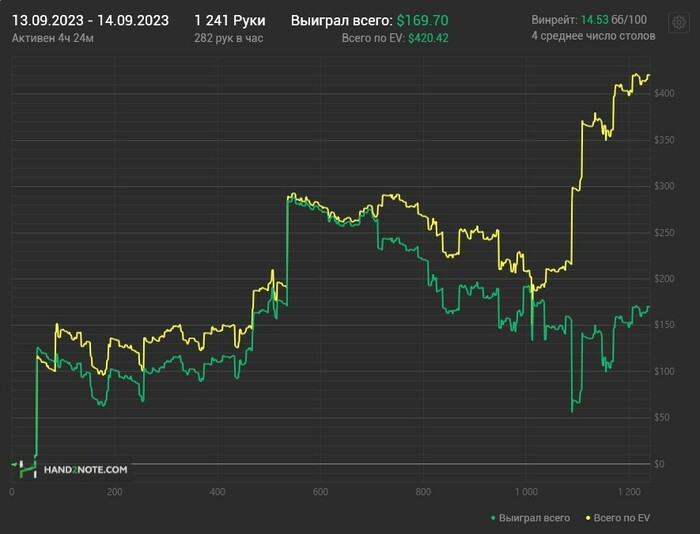Click the 1 000 x-axis label

pos(526,492)
